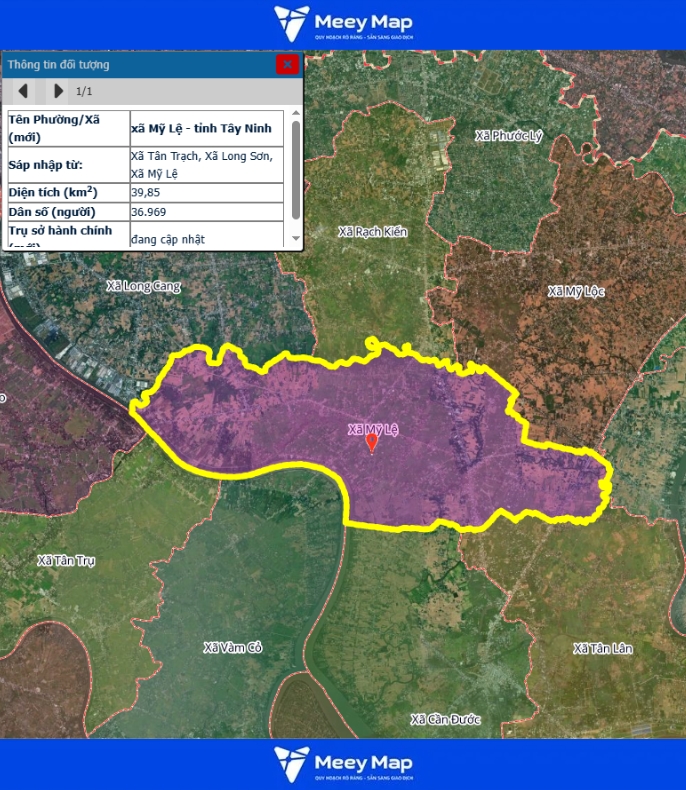
Task: Select the Xã Vàm Cỏ commune label
Action: 232,648
